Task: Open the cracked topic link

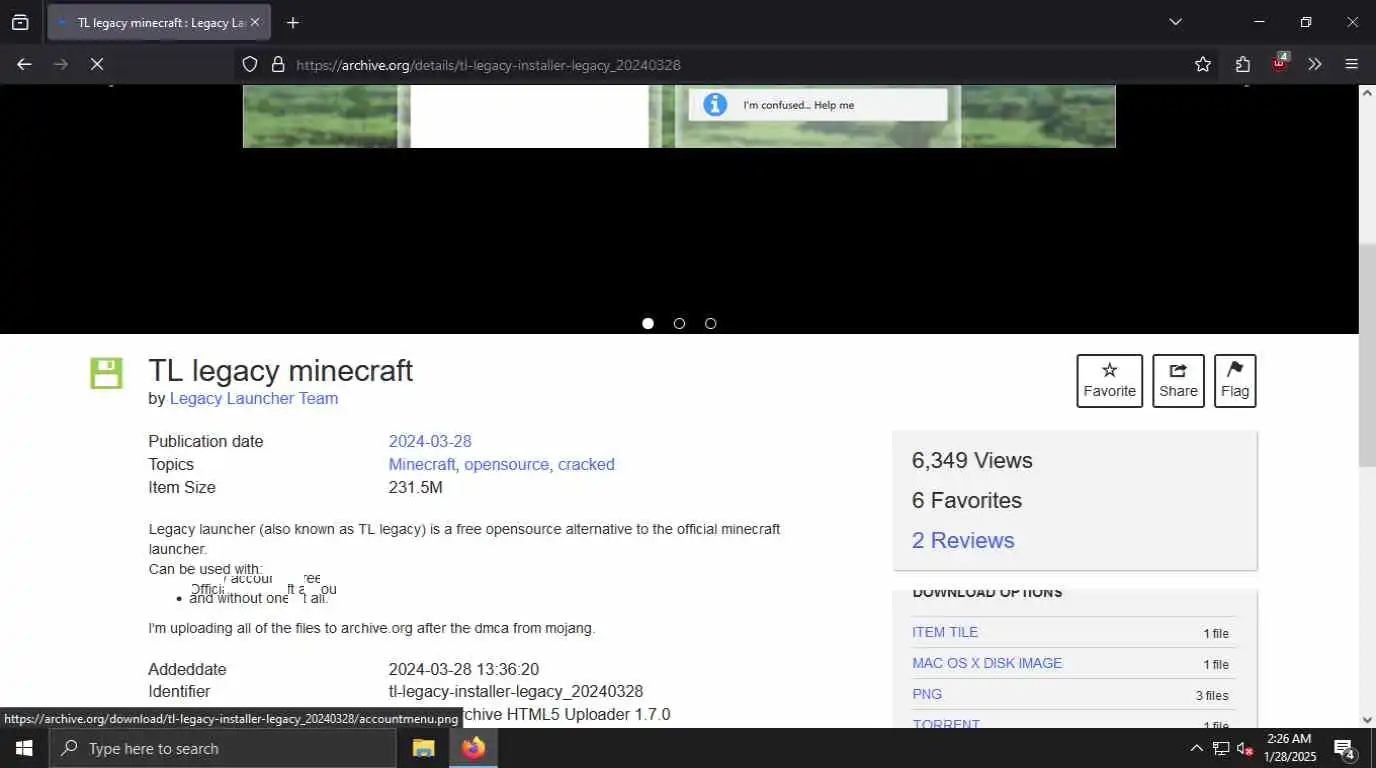Action: [x=586, y=464]
